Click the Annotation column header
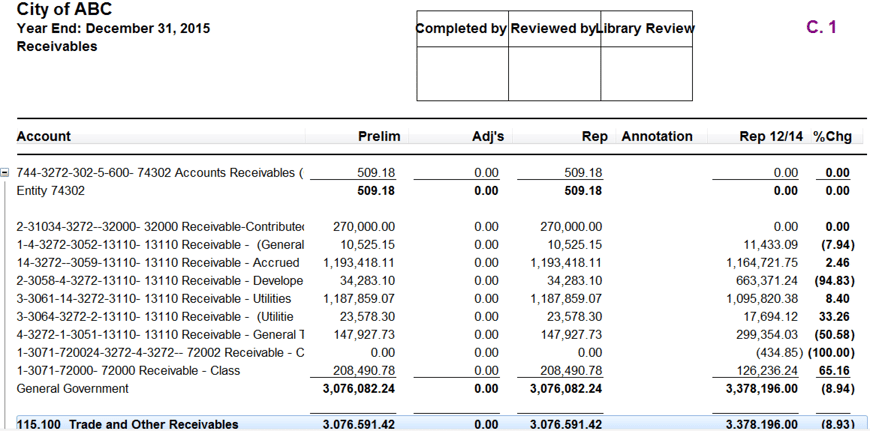Image resolution: width=870 pixels, height=431 pixels. point(656,136)
